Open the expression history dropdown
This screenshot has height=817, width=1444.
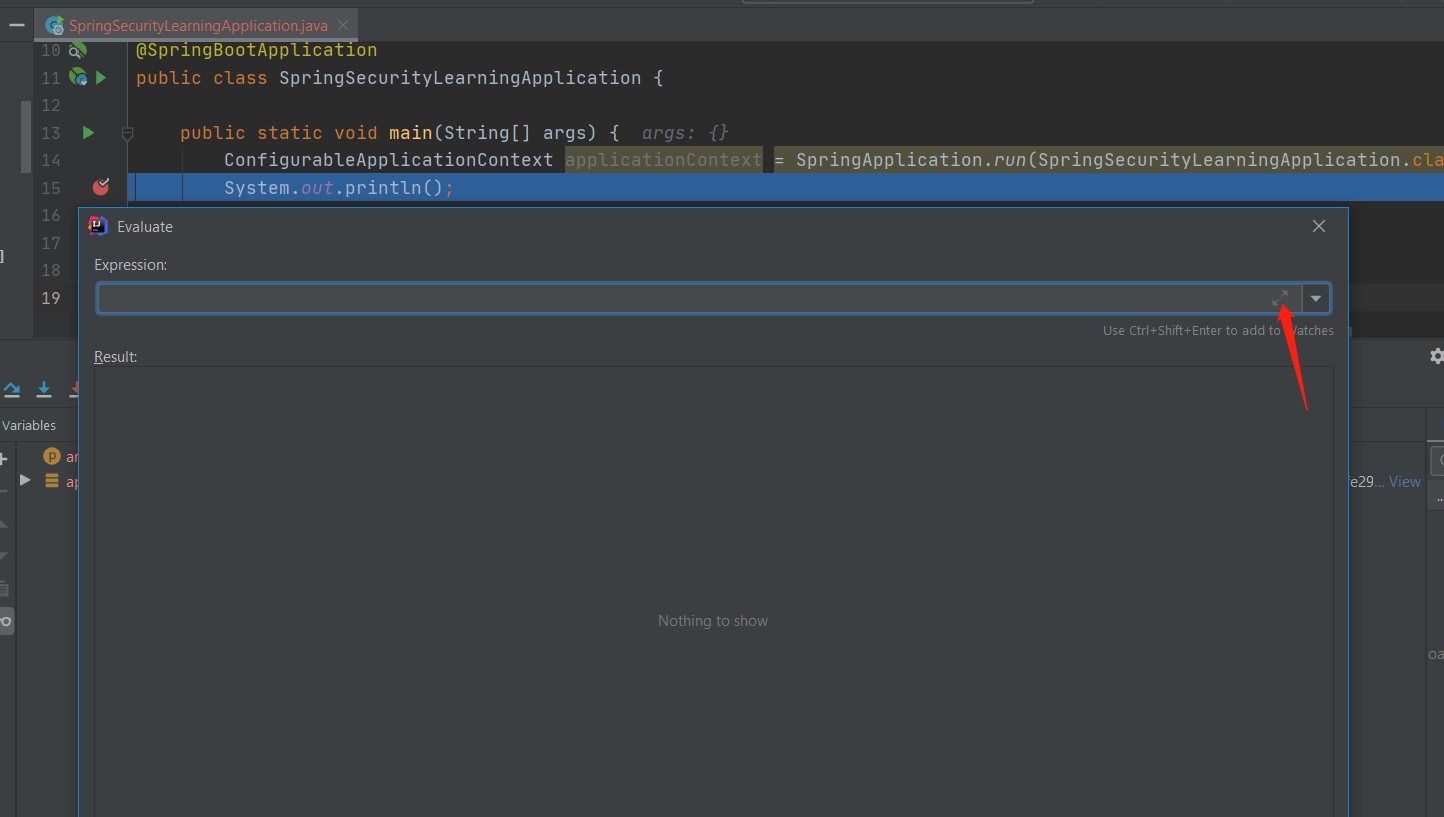pos(1316,297)
